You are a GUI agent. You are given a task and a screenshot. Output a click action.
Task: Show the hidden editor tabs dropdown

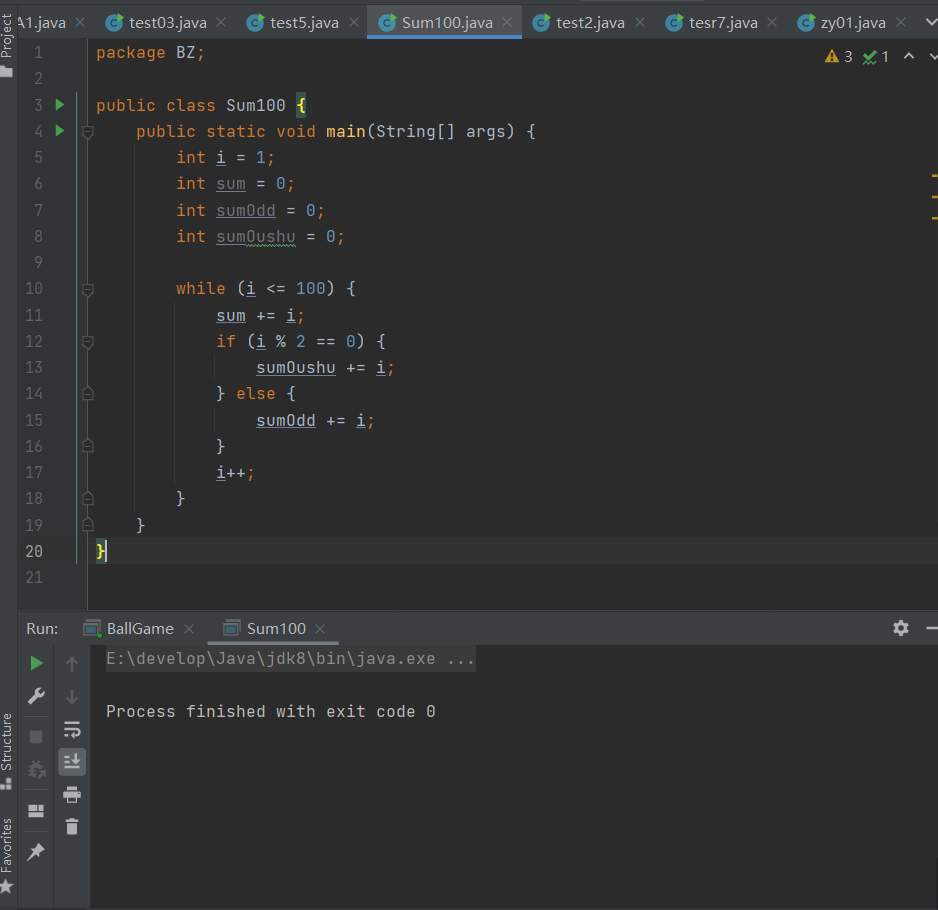pos(931,22)
